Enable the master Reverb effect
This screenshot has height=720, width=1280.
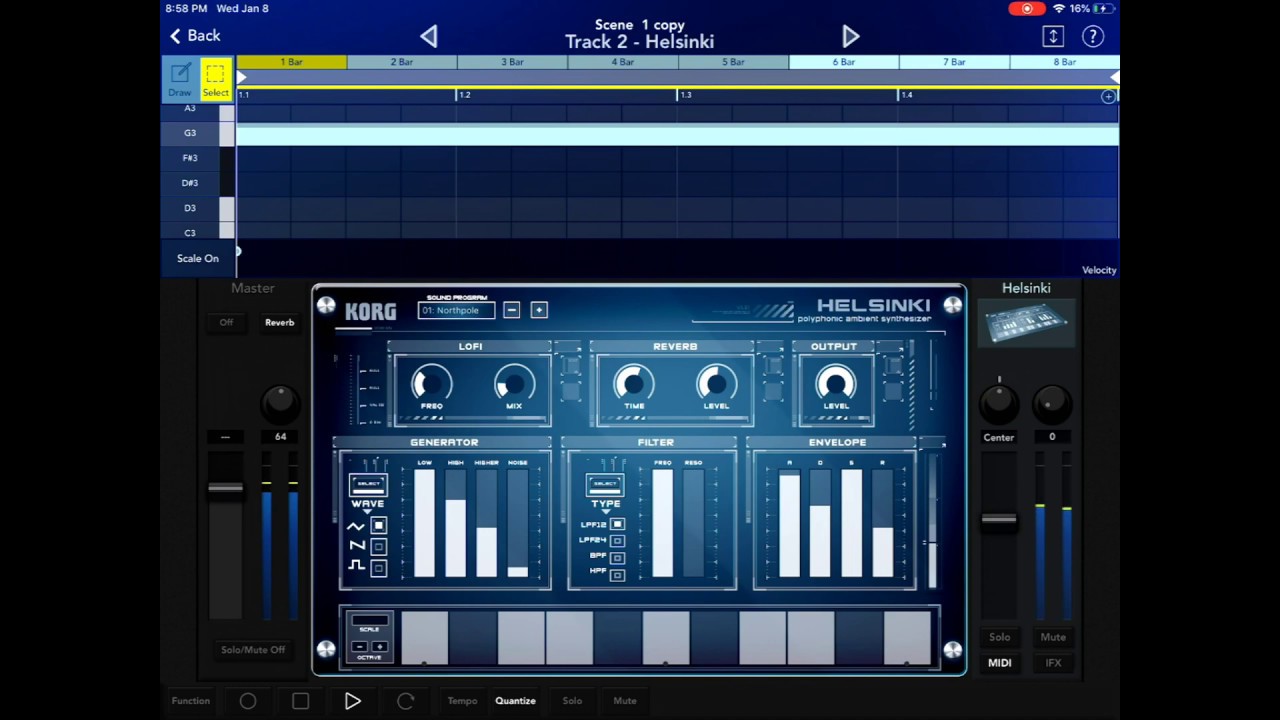pyautogui.click(x=280, y=323)
